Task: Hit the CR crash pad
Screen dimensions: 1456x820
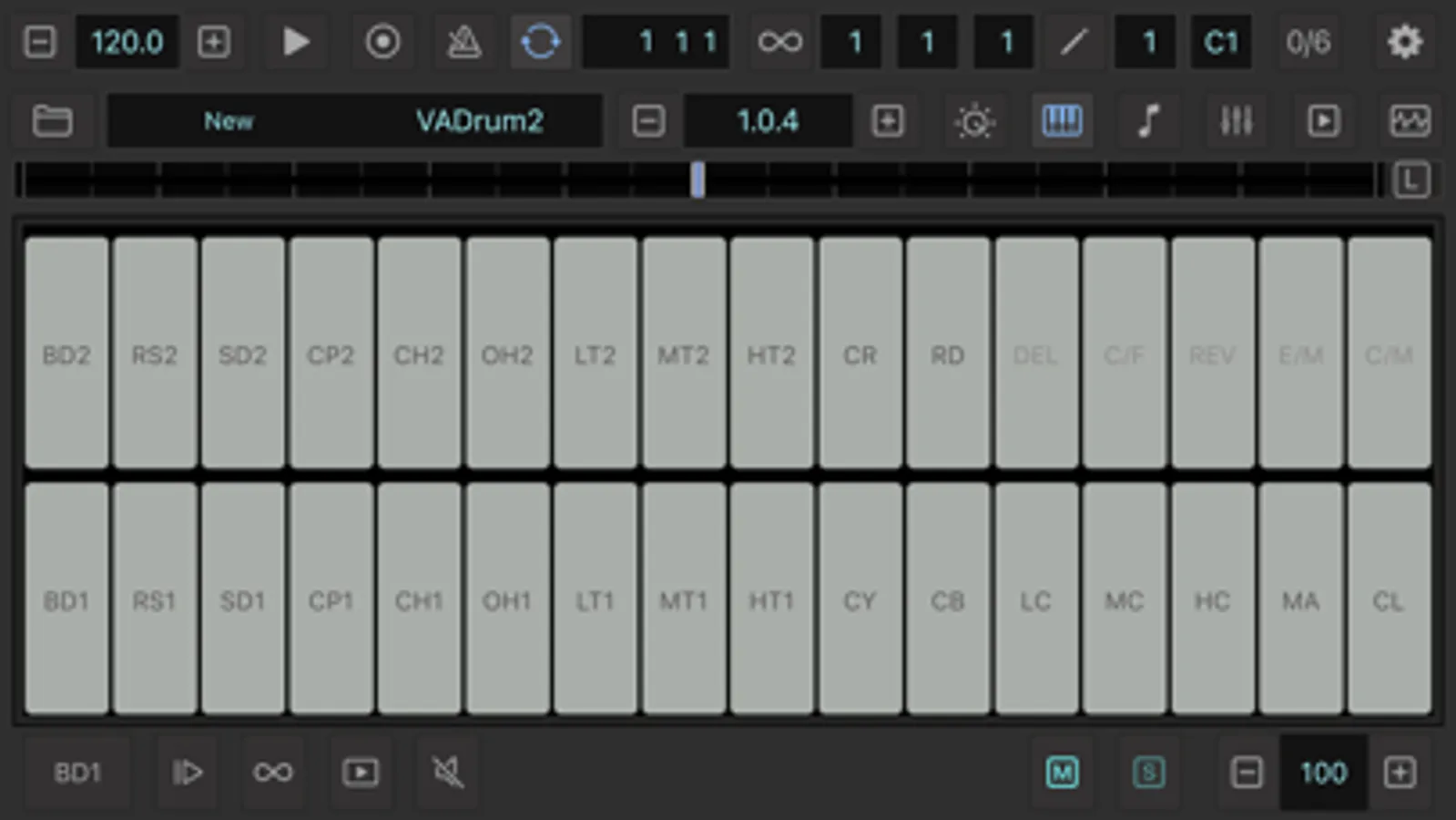Action: [x=860, y=353]
